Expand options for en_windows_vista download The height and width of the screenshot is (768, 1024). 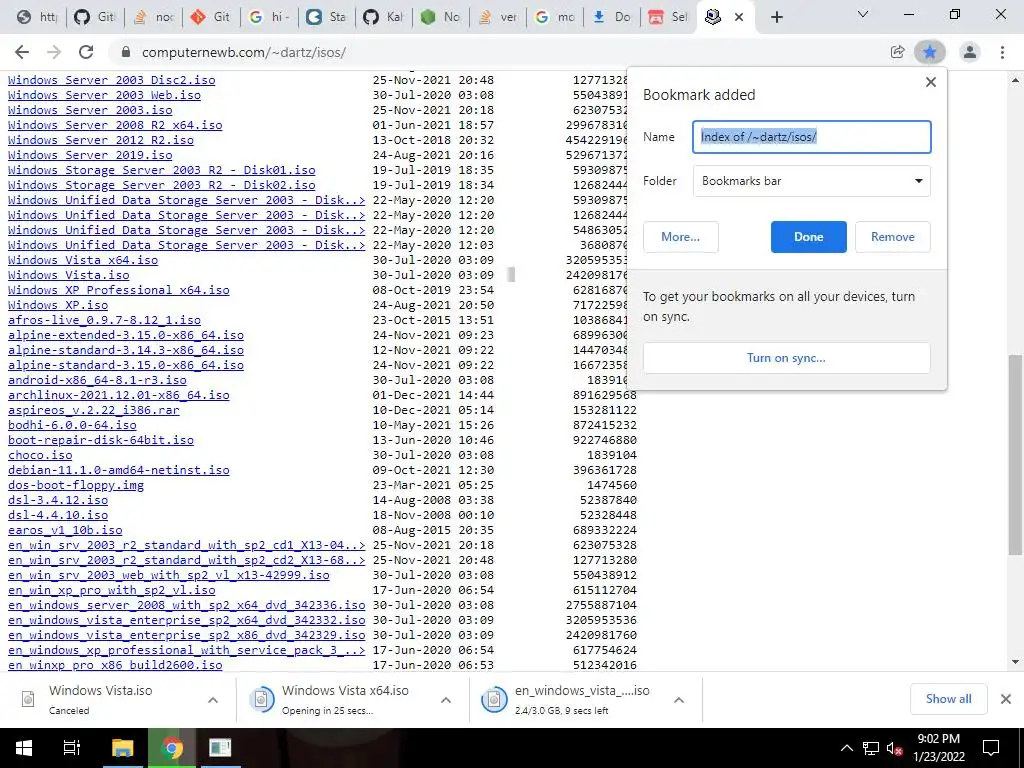[x=679, y=700]
